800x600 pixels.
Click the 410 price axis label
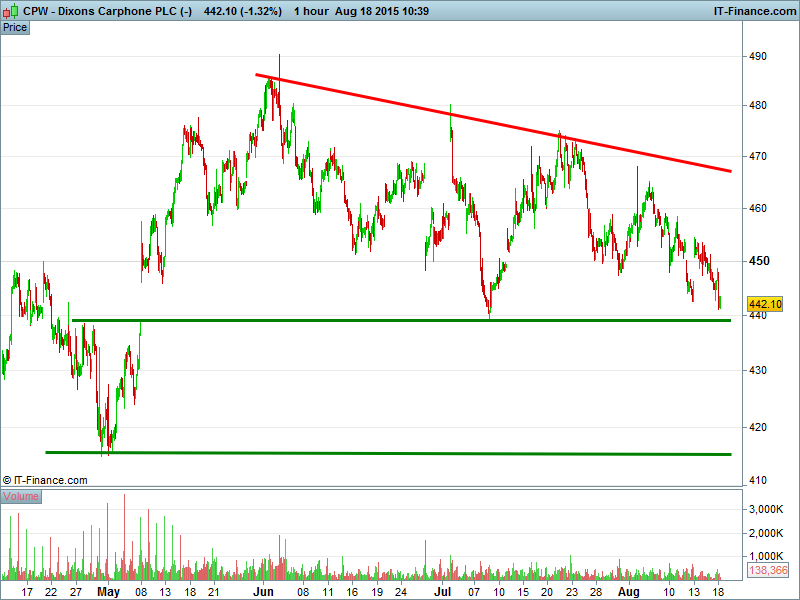pyautogui.click(x=758, y=480)
